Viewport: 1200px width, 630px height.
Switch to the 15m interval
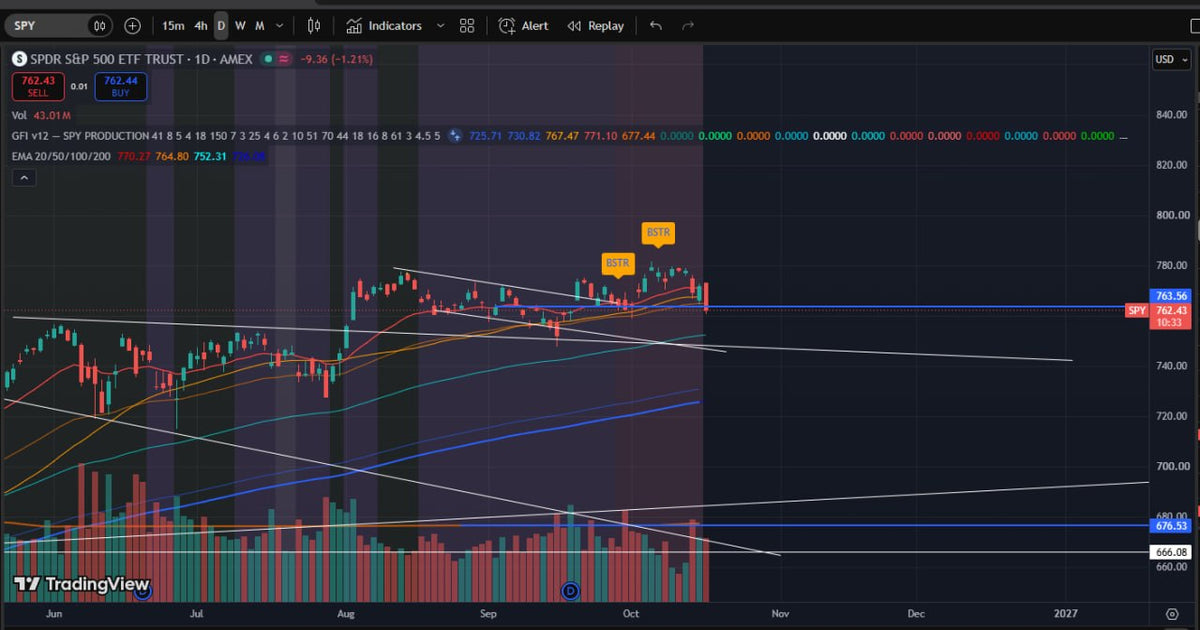[x=173, y=26]
